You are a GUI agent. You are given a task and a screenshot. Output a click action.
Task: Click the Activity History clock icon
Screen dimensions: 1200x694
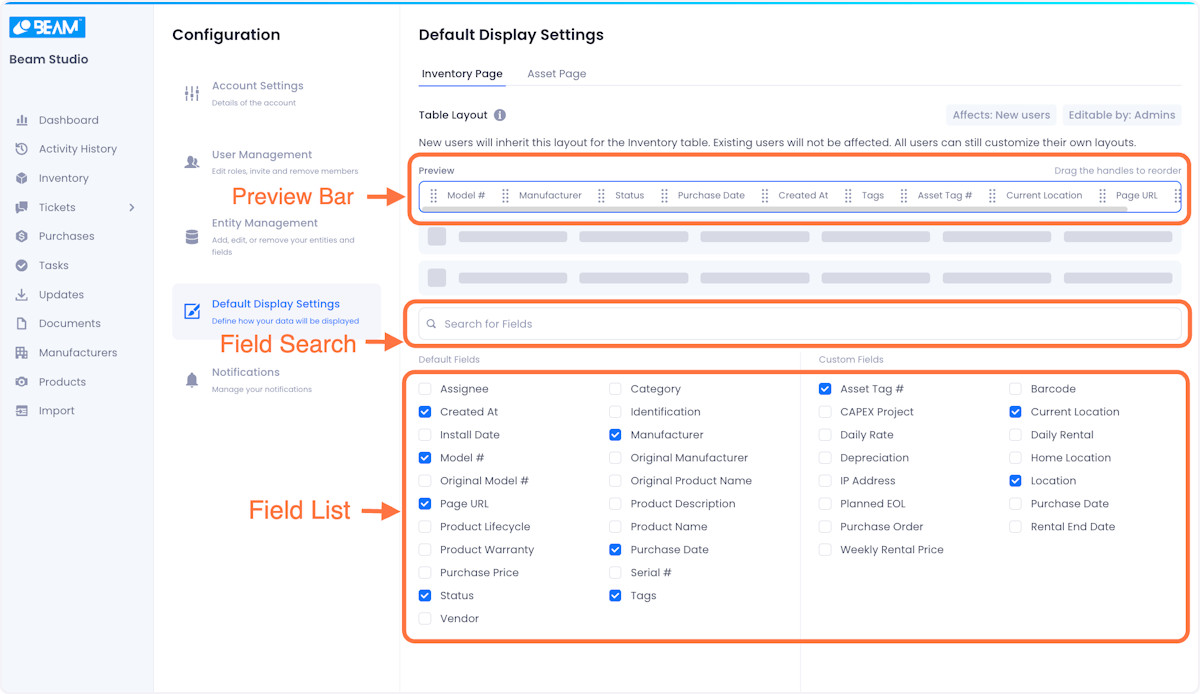(22, 149)
